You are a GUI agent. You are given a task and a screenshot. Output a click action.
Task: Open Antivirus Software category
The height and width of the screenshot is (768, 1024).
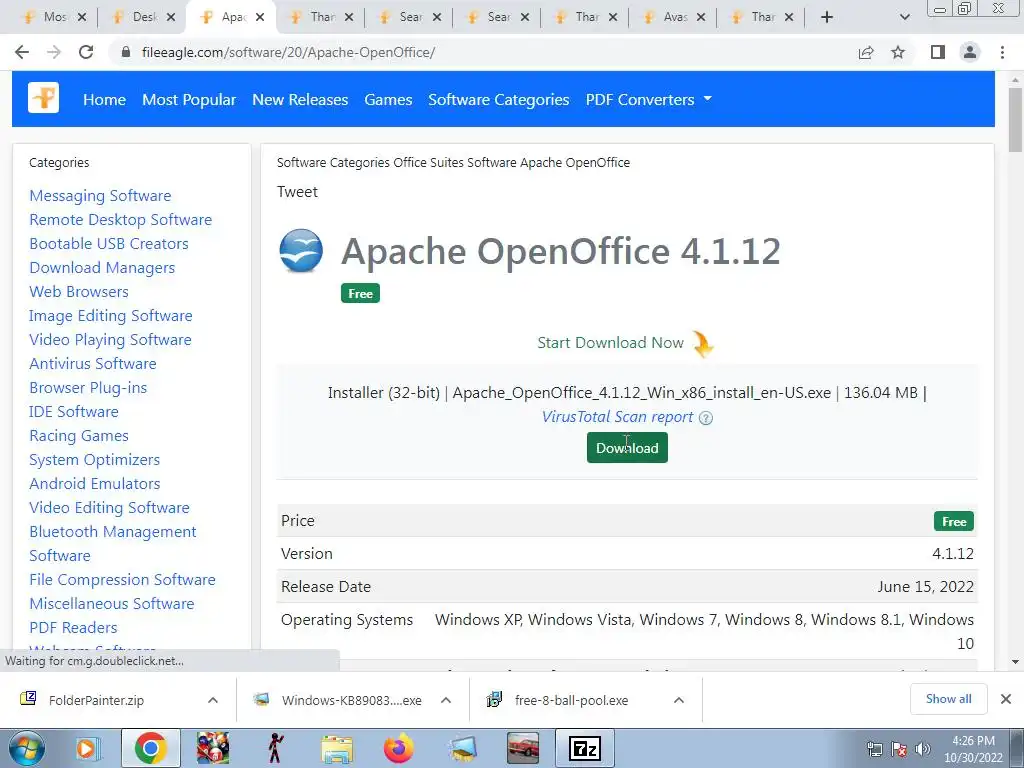click(x=93, y=364)
